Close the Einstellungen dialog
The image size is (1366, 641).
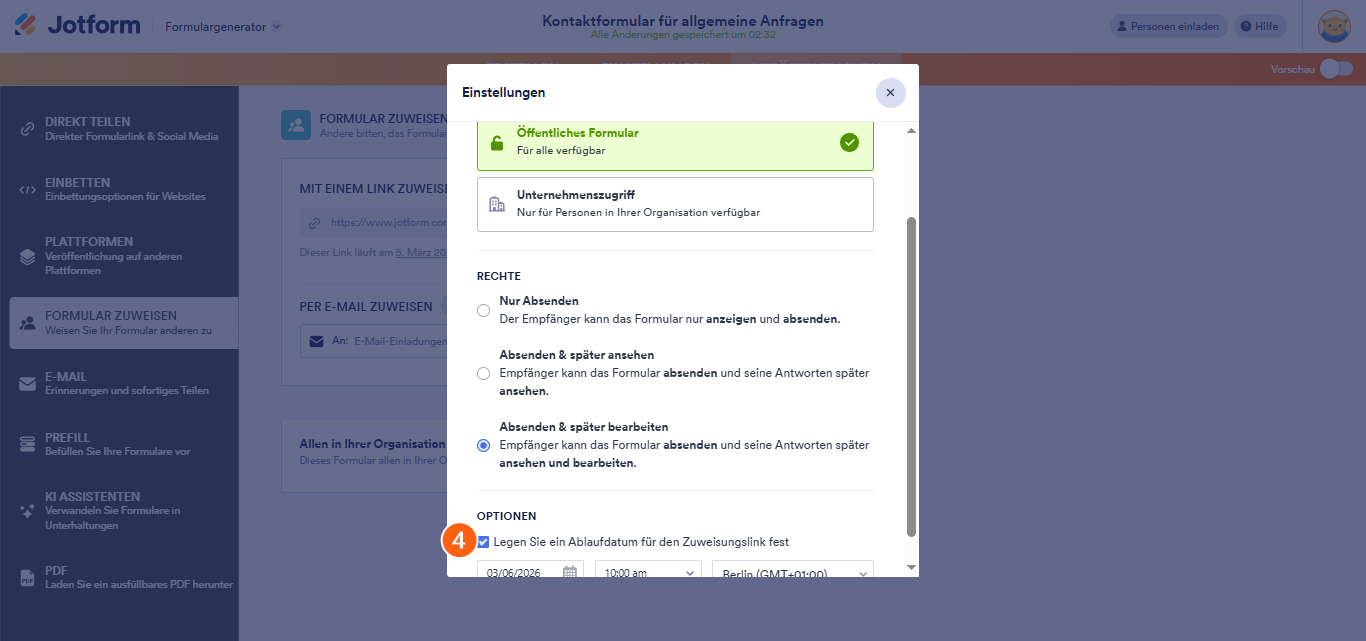pos(890,92)
